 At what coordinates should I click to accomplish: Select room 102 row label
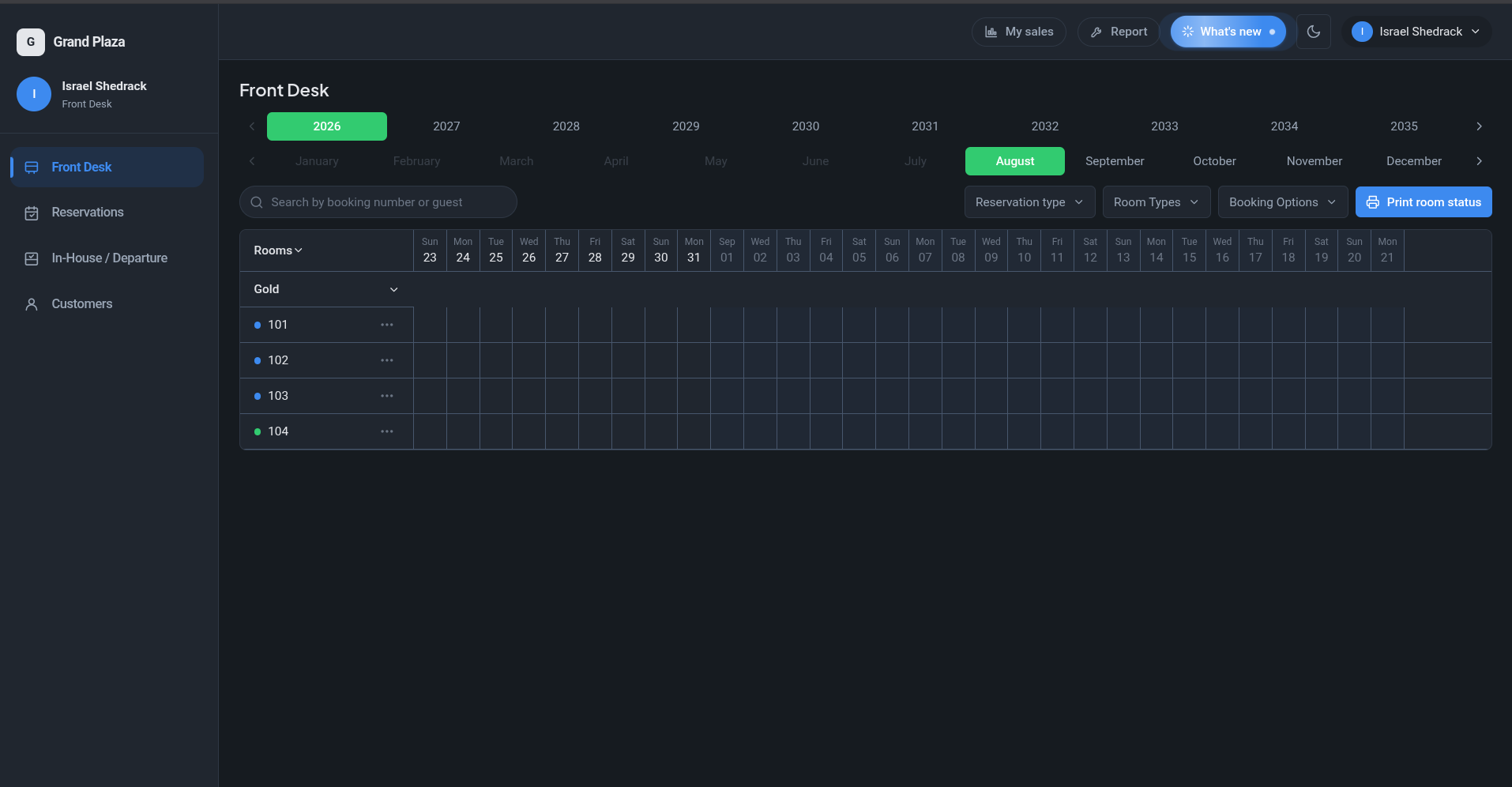(x=278, y=360)
